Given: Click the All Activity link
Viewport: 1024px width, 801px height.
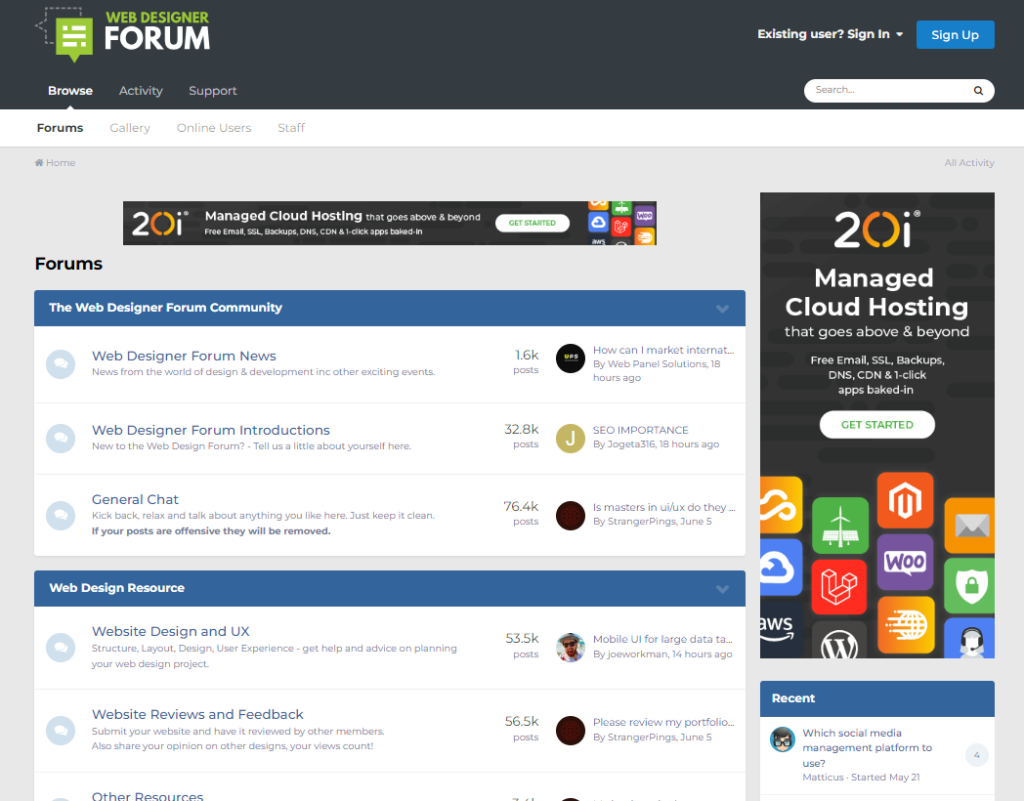Looking at the screenshot, I should 969,163.
